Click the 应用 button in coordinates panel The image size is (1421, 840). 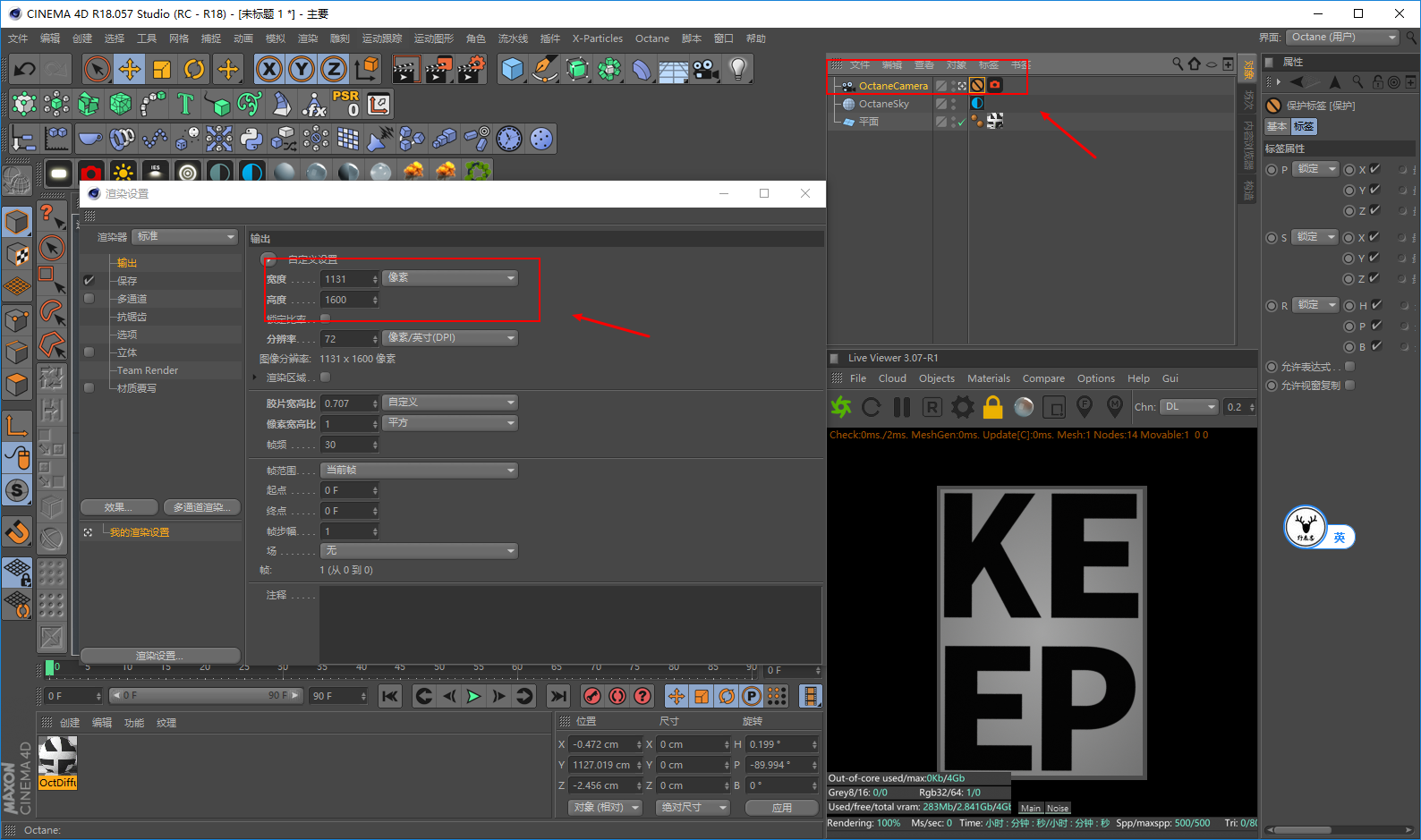coord(781,808)
